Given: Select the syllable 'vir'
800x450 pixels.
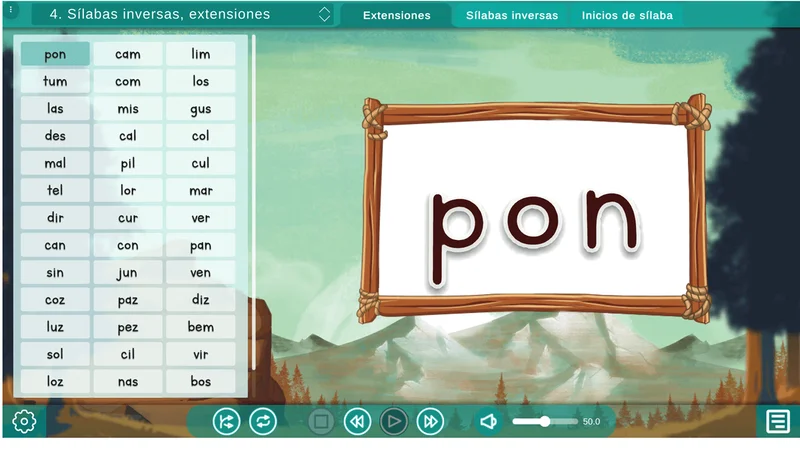Looking at the screenshot, I should pyautogui.click(x=201, y=354).
